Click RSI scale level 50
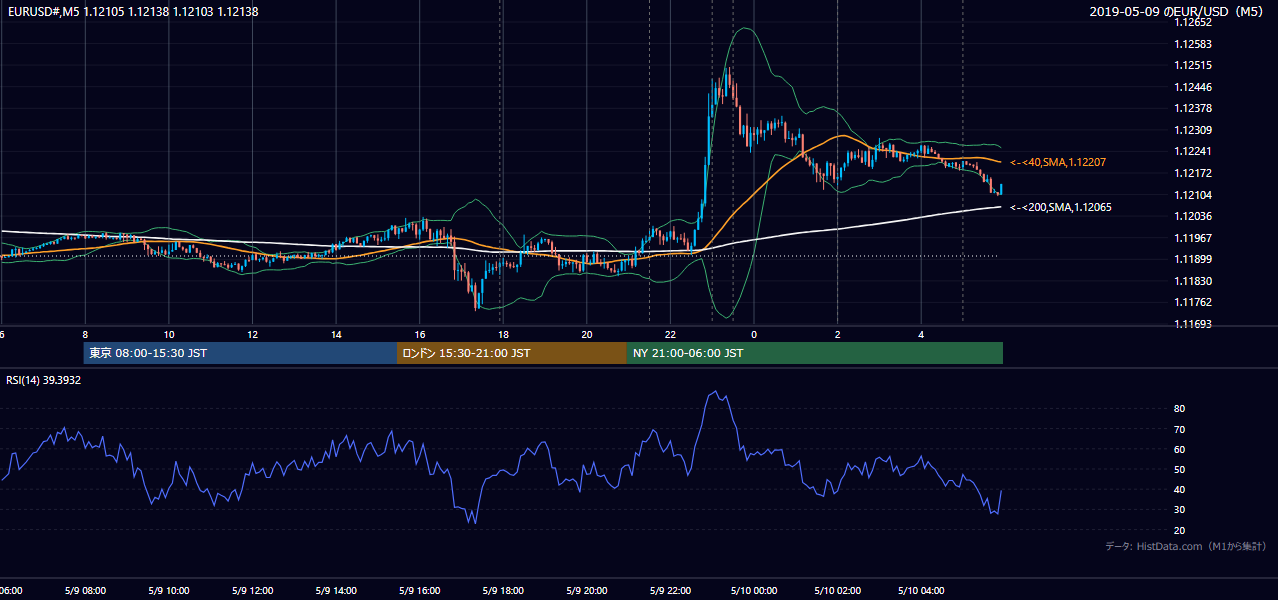 coord(1180,469)
